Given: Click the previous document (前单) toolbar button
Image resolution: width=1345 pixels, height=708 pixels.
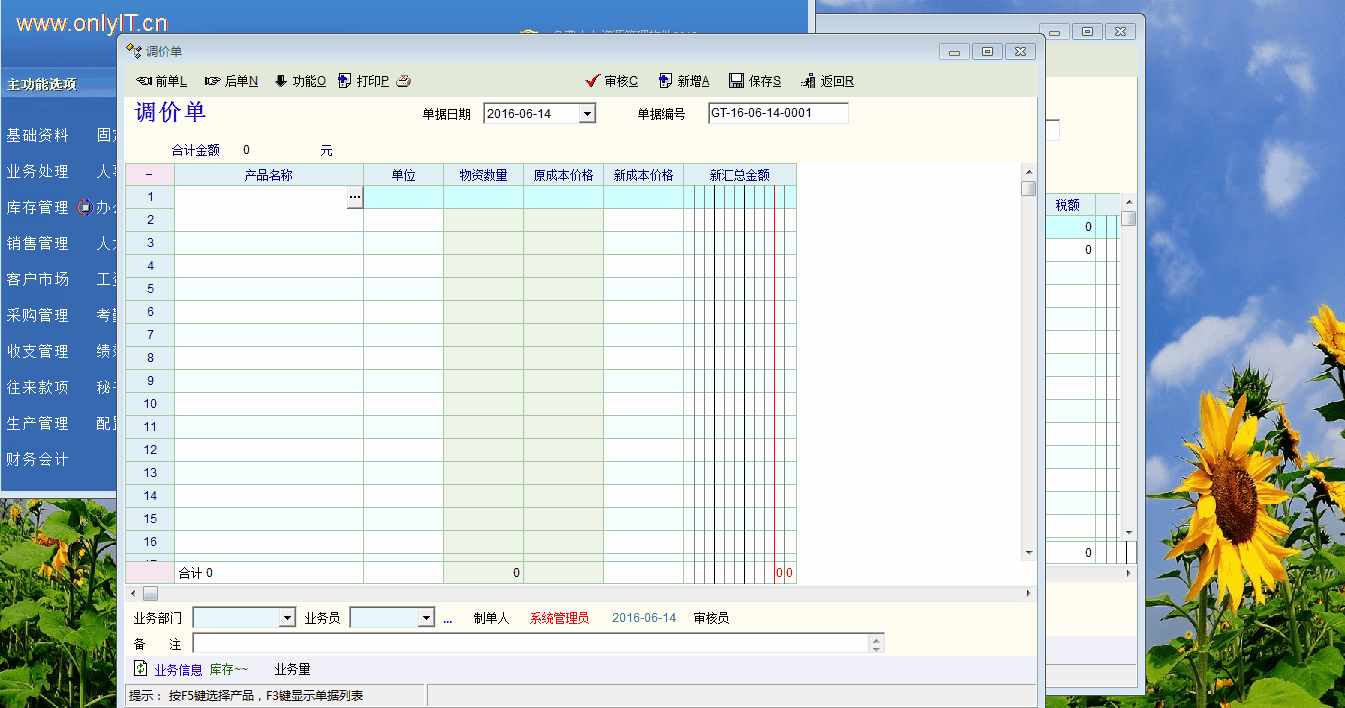Looking at the screenshot, I should (x=161, y=81).
